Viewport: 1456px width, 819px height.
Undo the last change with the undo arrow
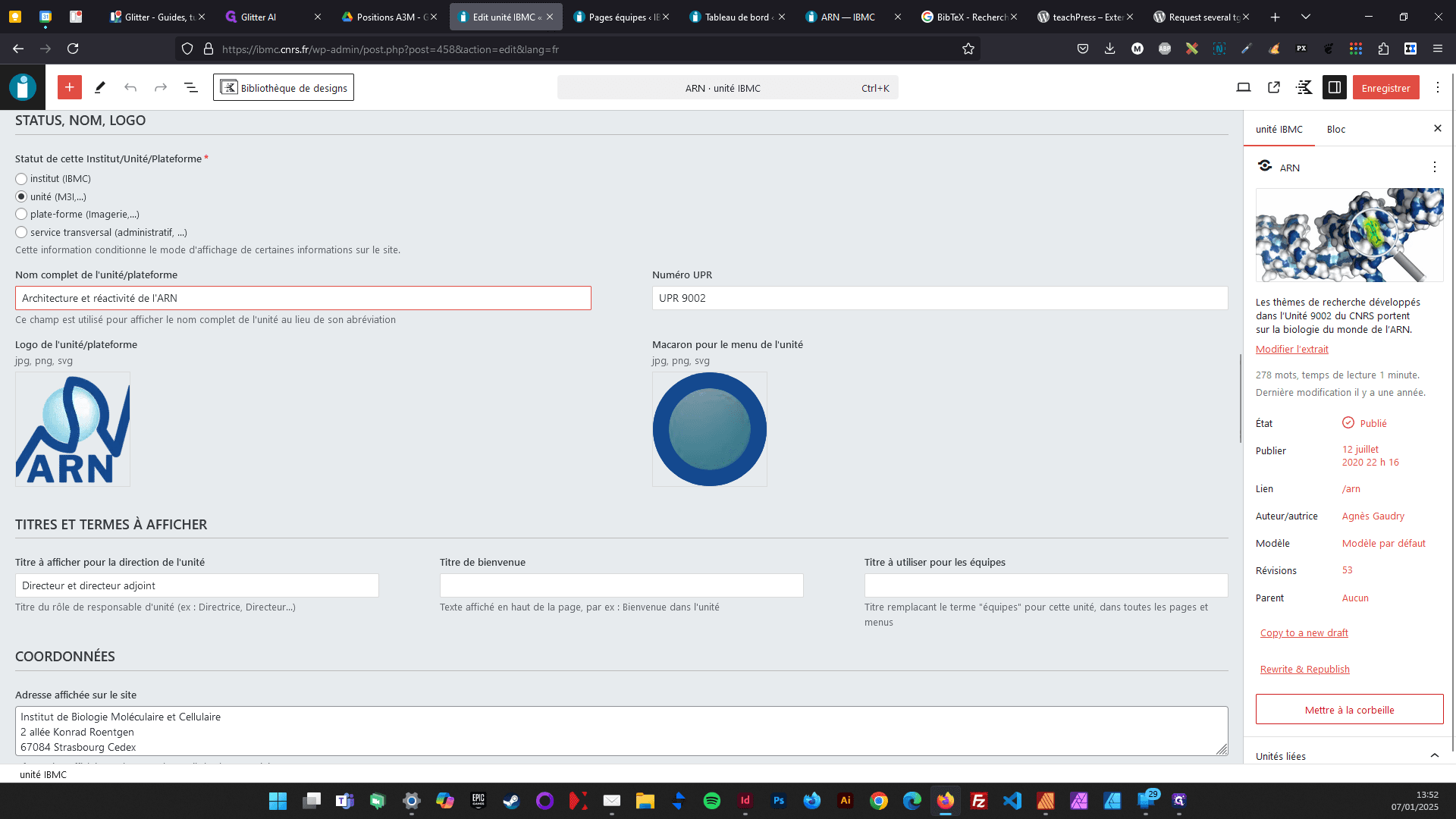130,87
